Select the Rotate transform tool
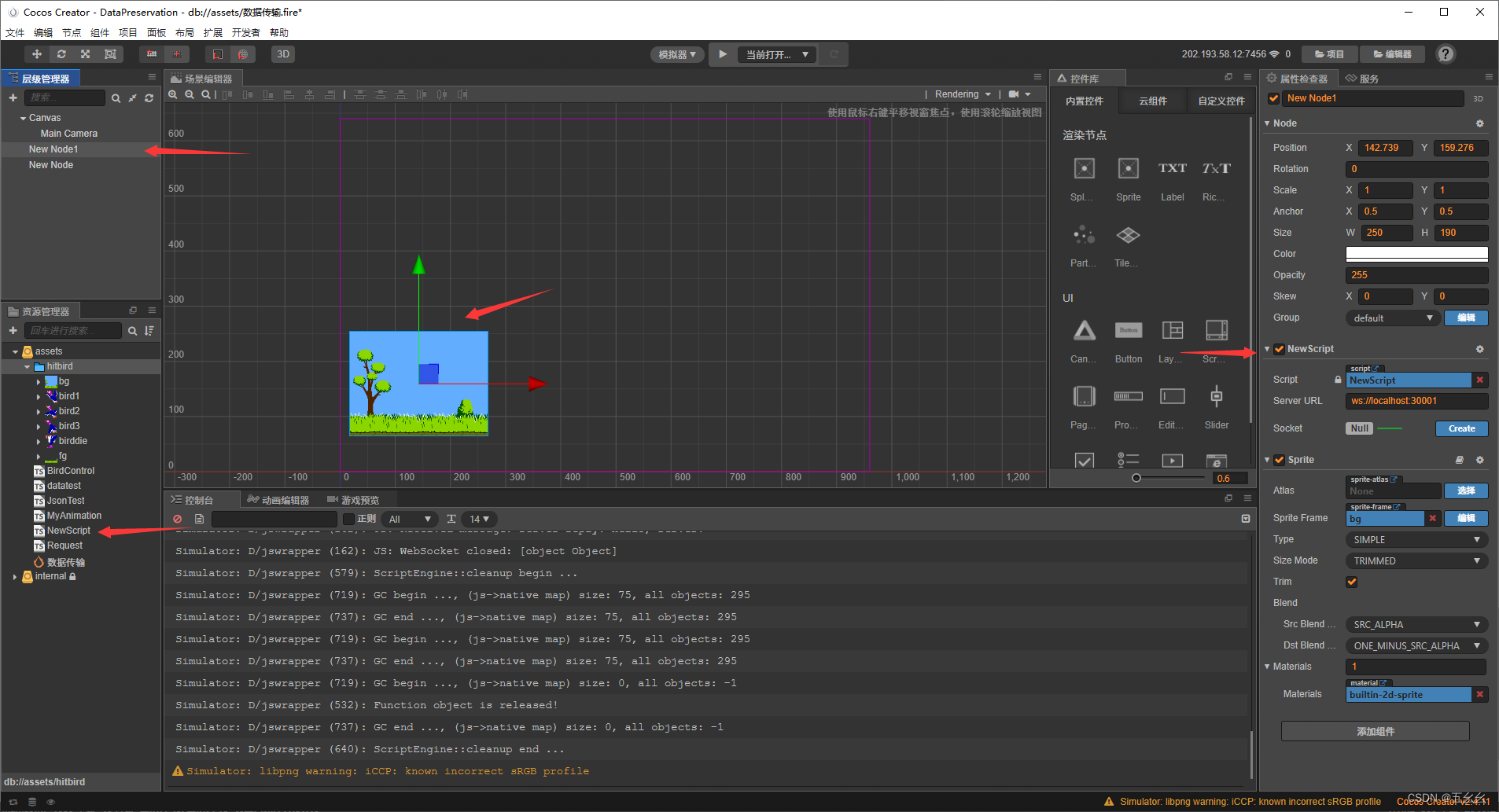 click(61, 53)
